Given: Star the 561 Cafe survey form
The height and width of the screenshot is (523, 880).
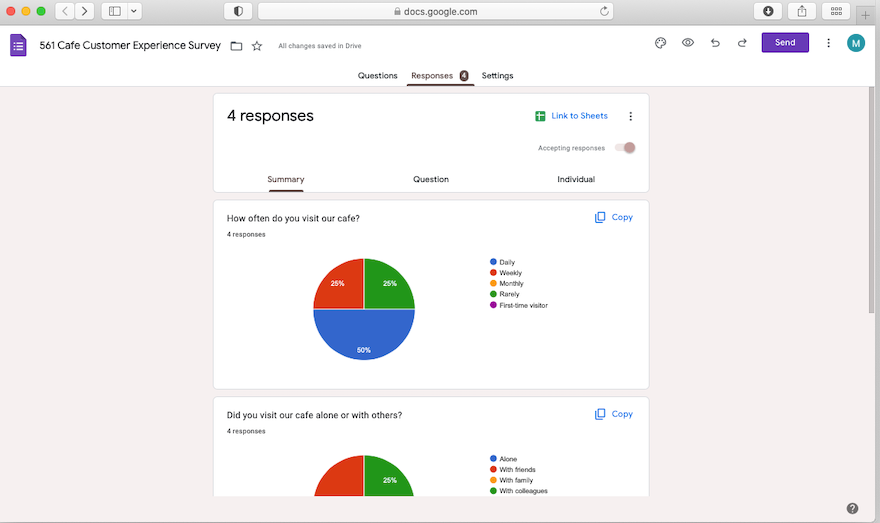Looking at the screenshot, I should (257, 46).
